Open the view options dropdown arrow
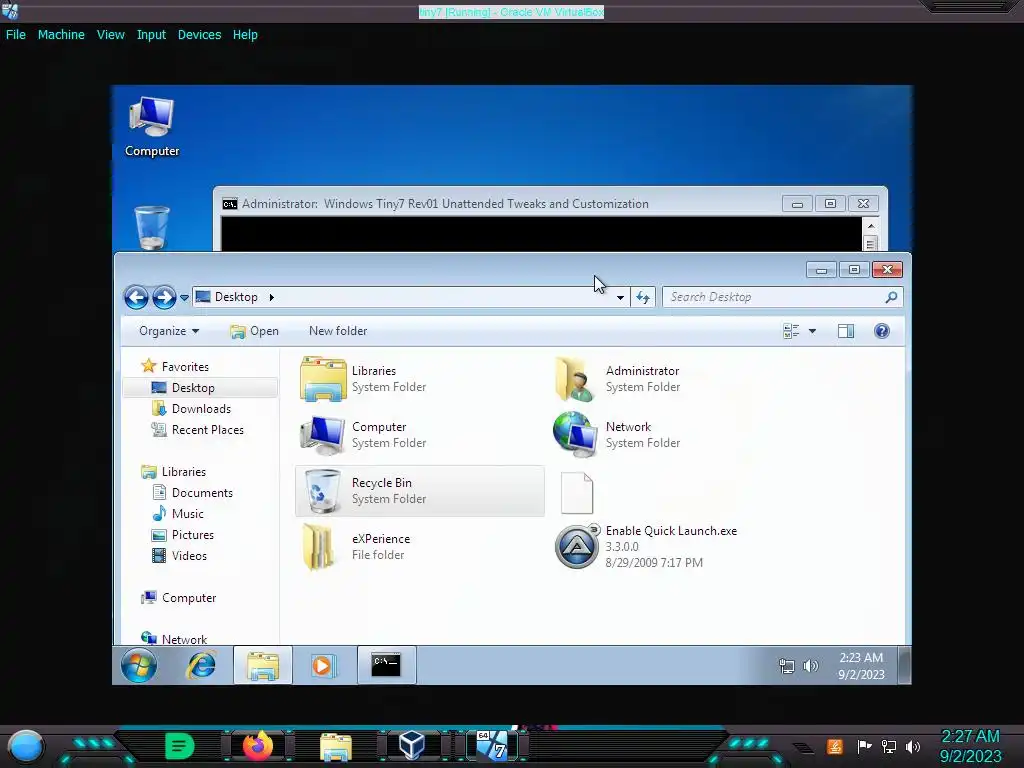This screenshot has width=1024, height=768. click(x=812, y=331)
